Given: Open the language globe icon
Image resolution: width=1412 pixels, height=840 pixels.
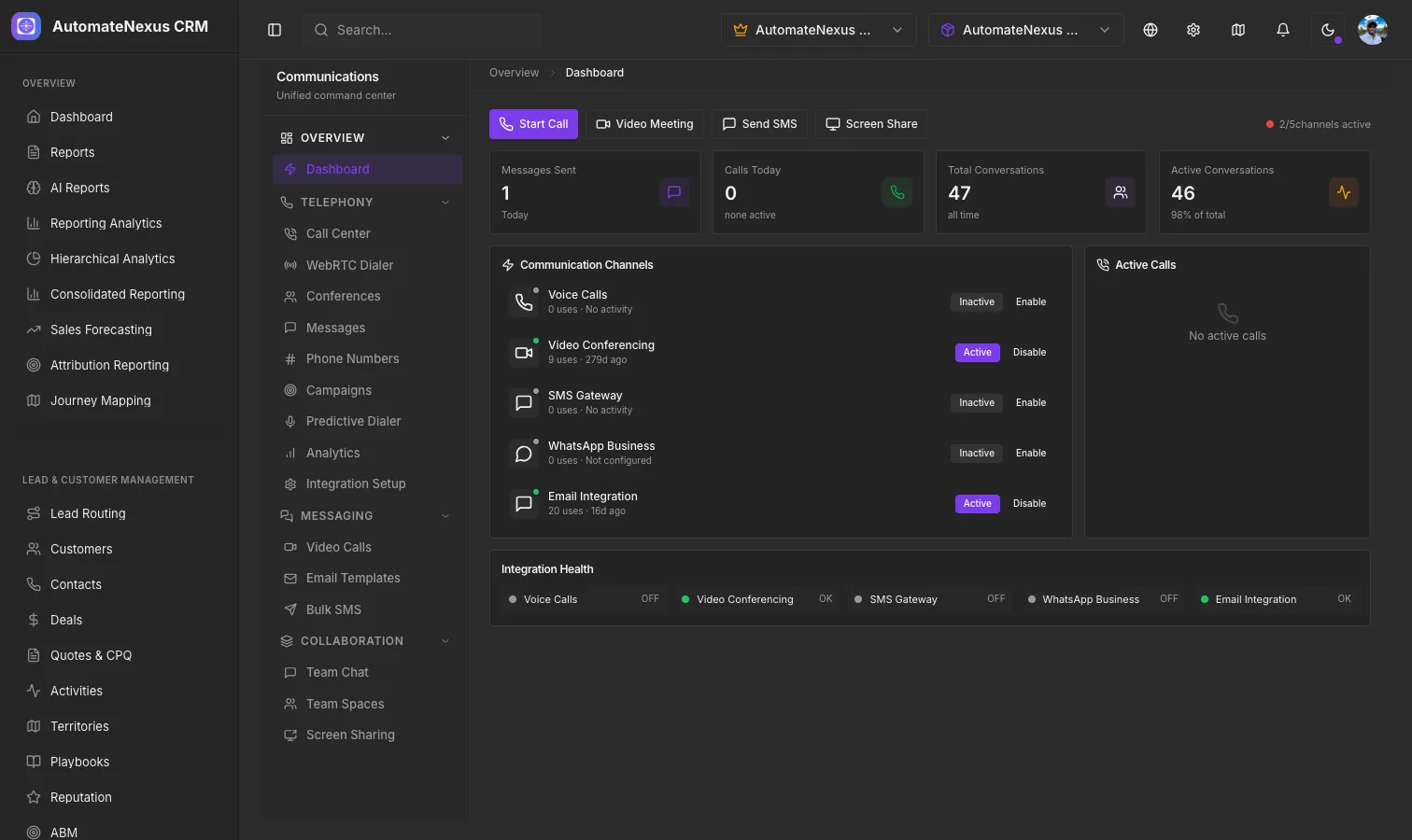Looking at the screenshot, I should coord(1151,30).
